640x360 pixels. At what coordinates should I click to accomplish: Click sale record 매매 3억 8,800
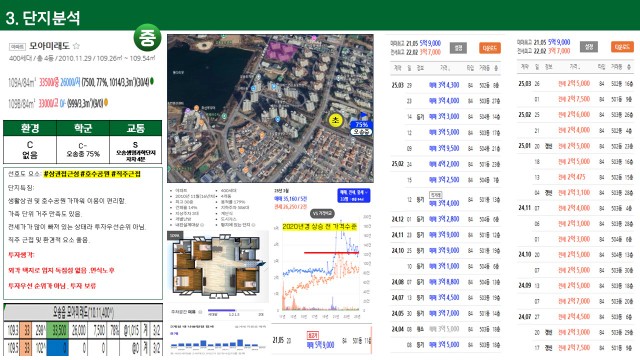pyautogui.click(x=444, y=282)
